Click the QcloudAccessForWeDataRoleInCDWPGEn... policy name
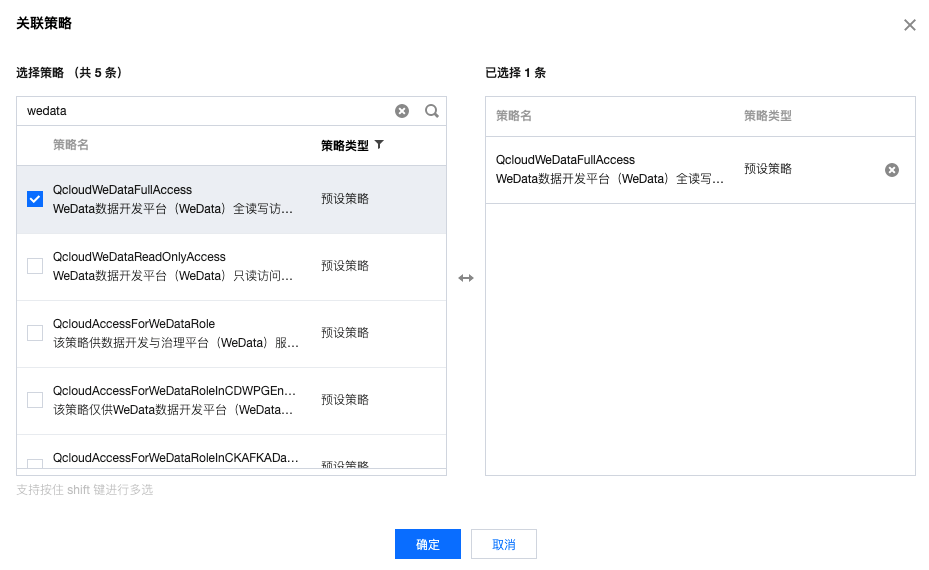The width and height of the screenshot is (929, 570). 174,390
